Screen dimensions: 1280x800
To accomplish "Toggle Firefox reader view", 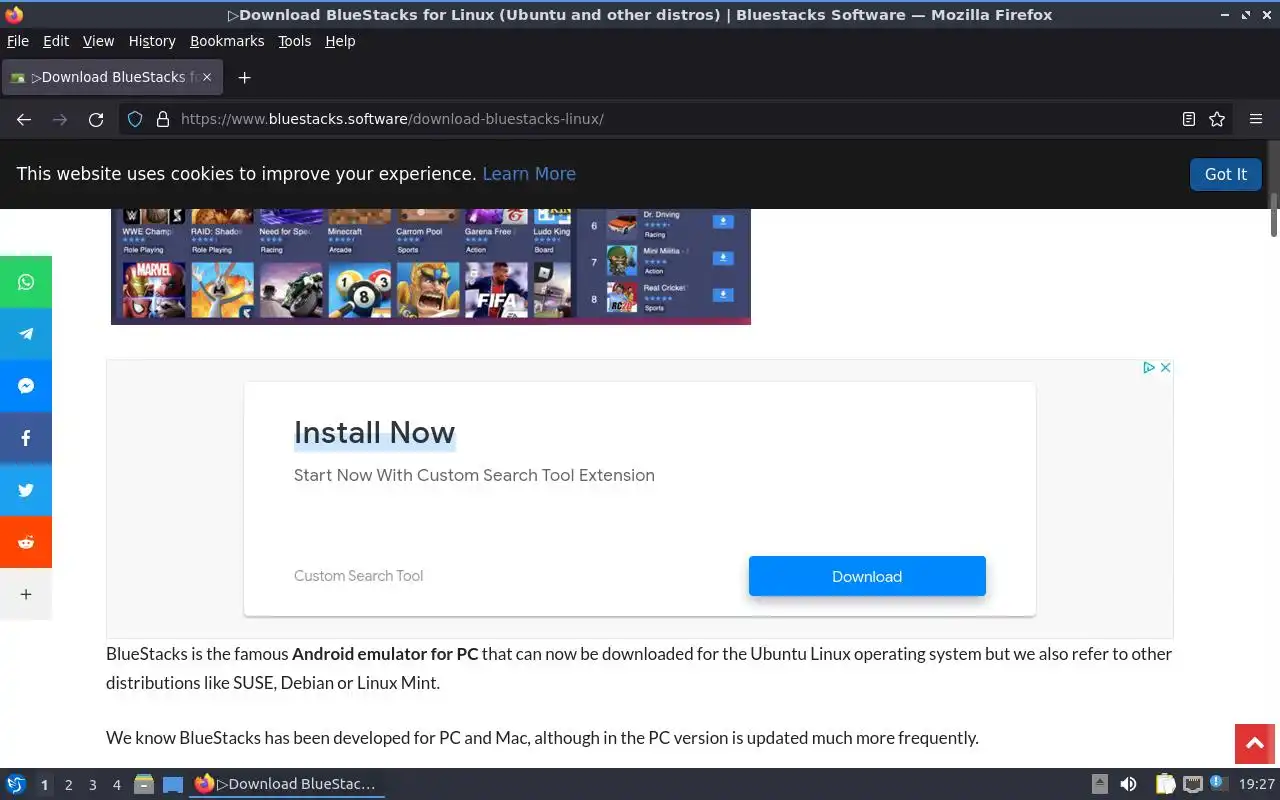I will click(x=1188, y=119).
